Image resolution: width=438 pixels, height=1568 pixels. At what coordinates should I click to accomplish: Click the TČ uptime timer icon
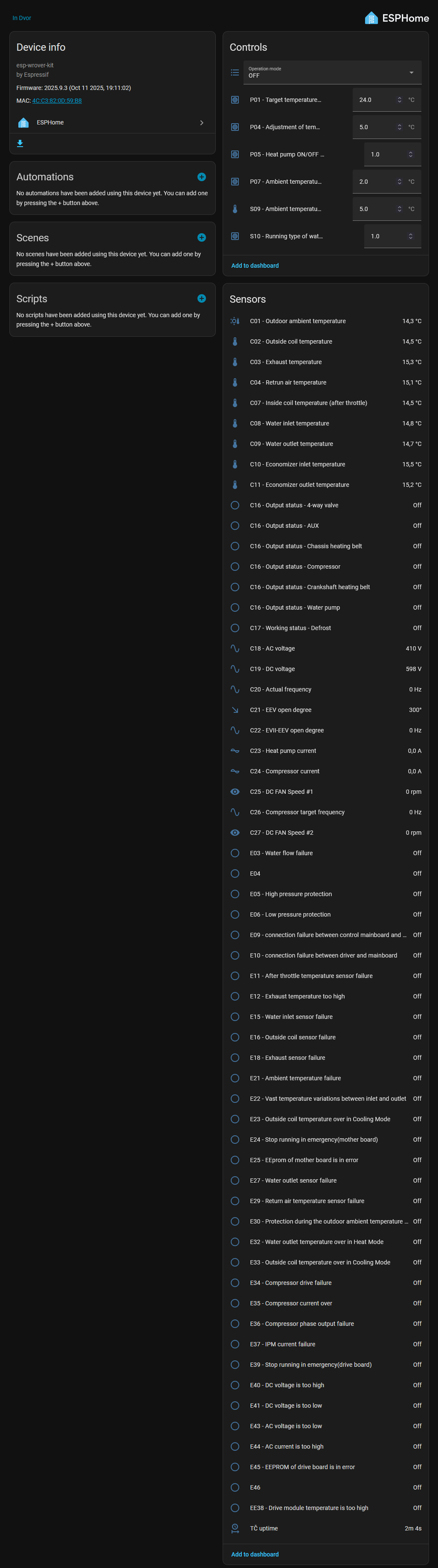(235, 1528)
